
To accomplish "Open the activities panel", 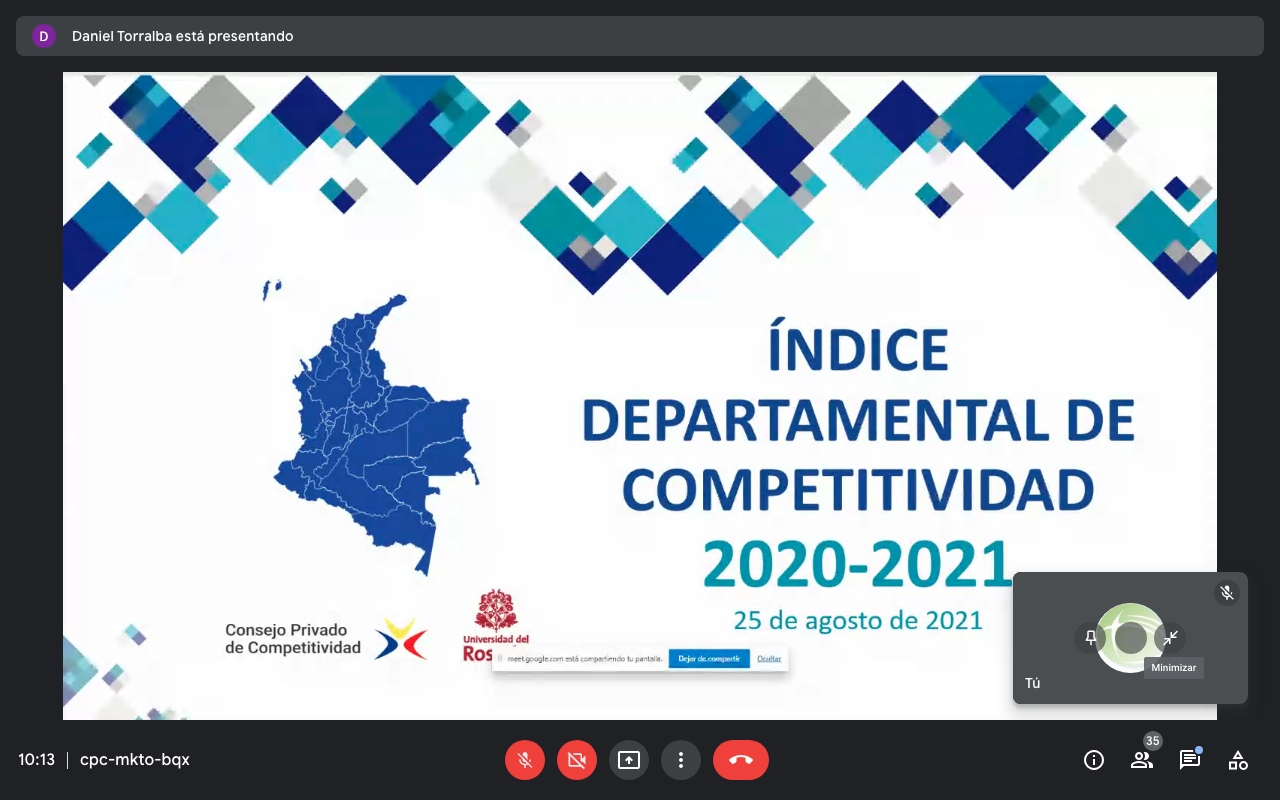I will click(1238, 760).
